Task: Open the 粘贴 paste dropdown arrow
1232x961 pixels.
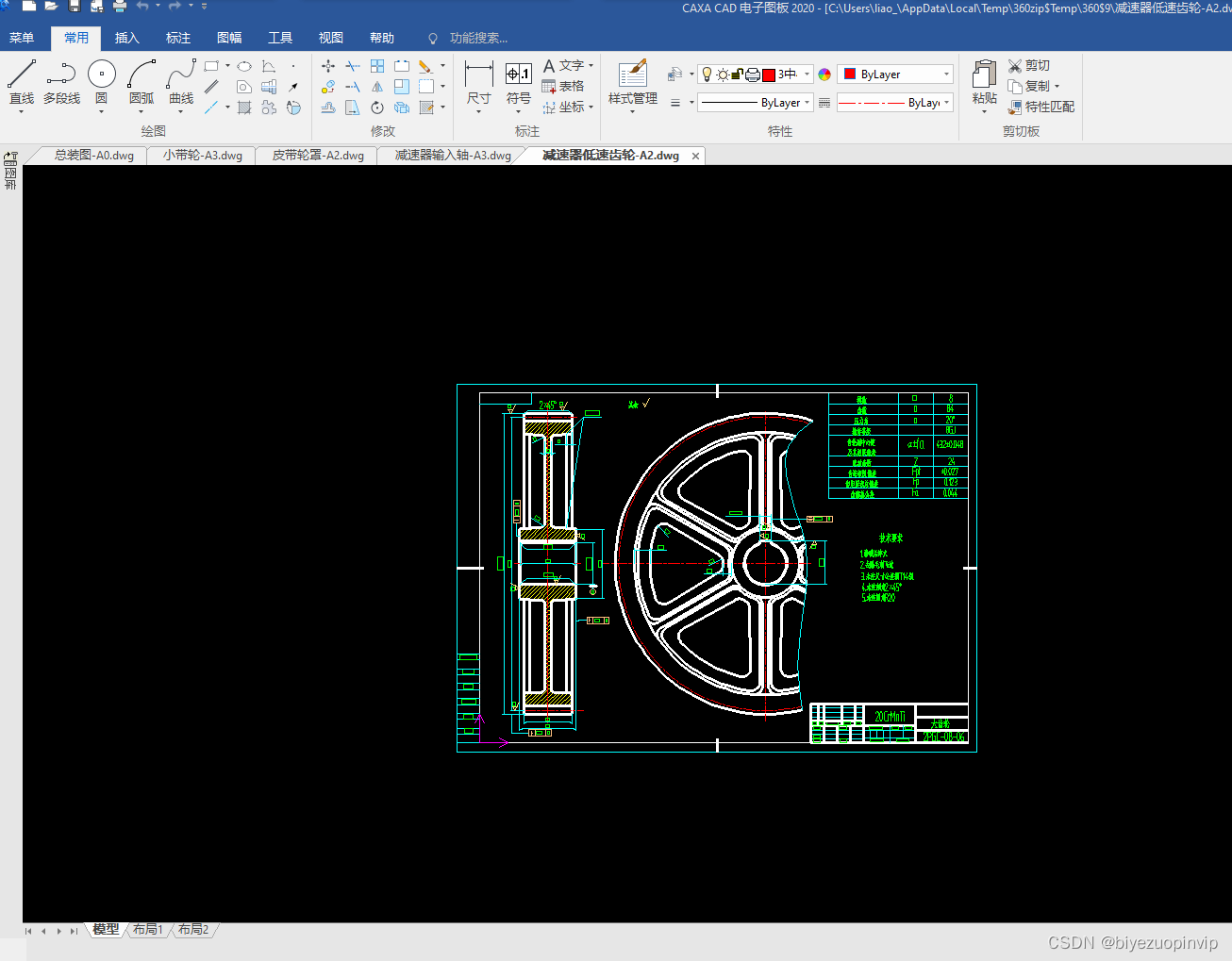Action: click(984, 112)
